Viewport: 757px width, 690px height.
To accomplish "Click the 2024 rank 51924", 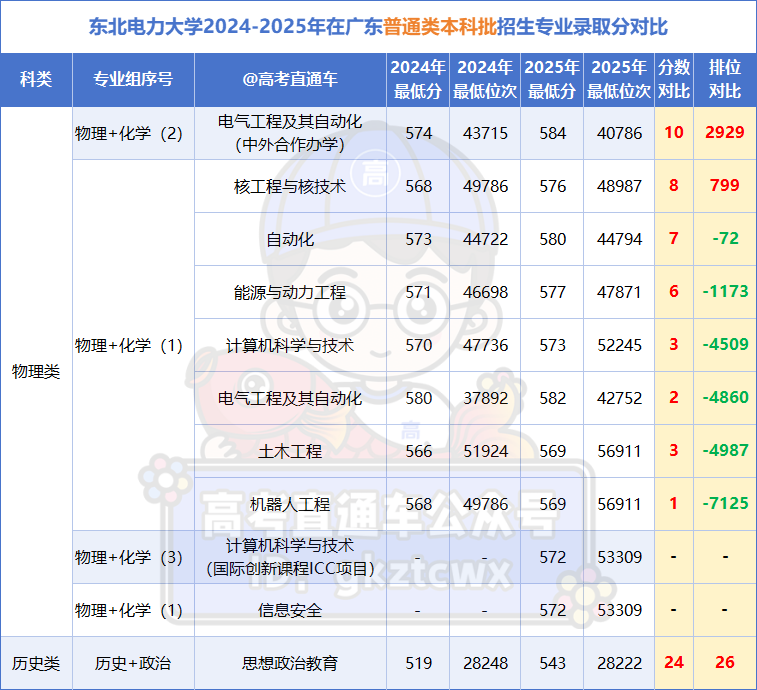I will [x=485, y=451].
